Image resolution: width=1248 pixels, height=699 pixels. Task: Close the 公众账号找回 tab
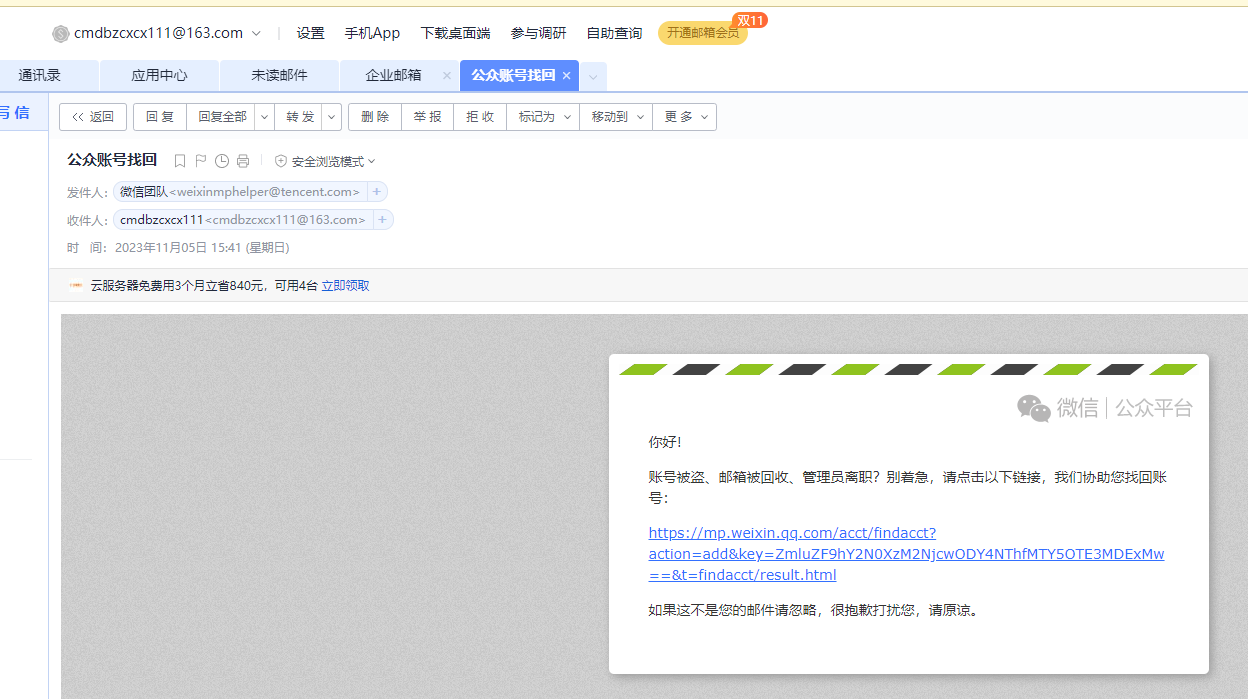coord(566,76)
